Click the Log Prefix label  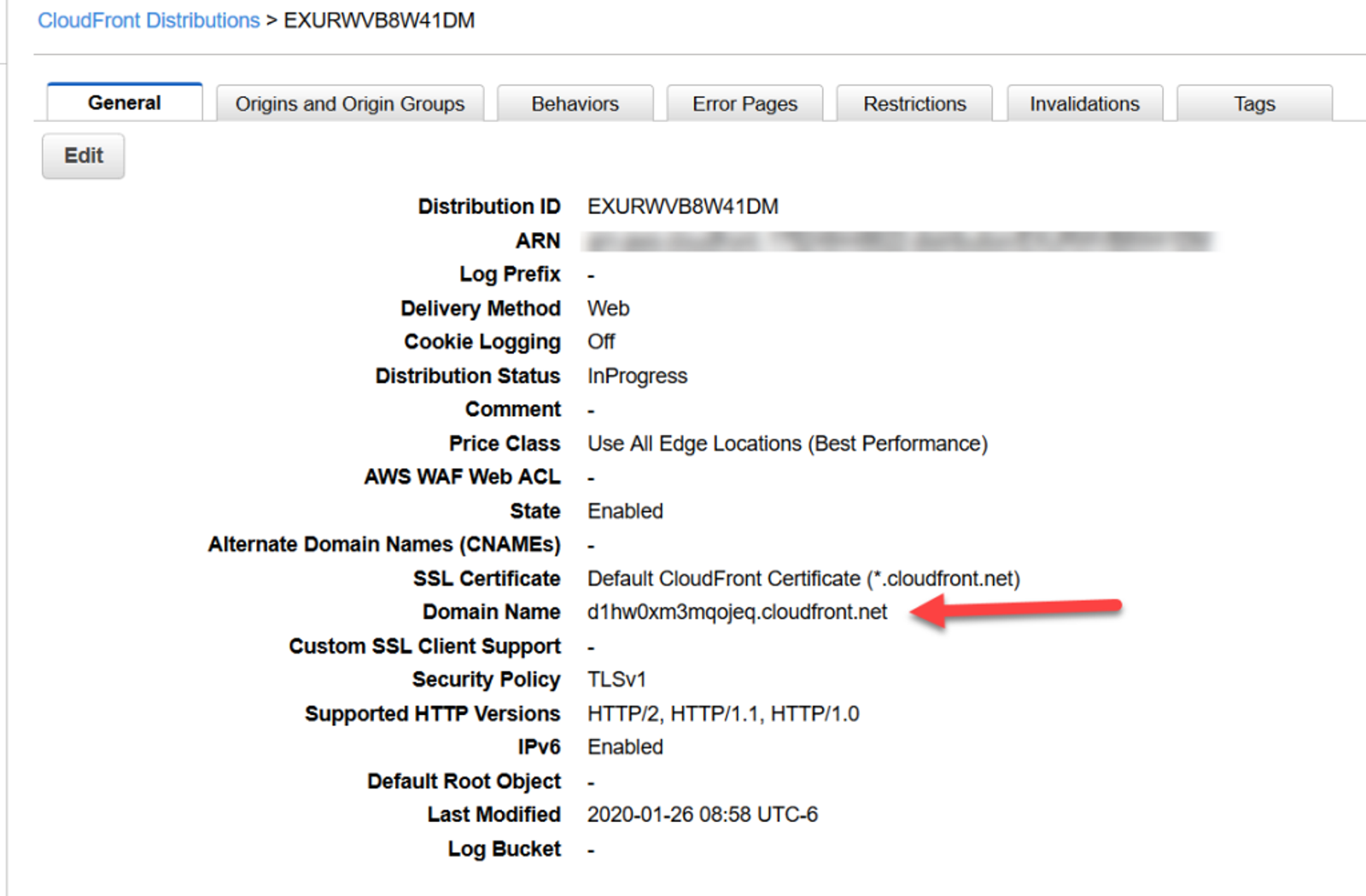[x=510, y=274]
